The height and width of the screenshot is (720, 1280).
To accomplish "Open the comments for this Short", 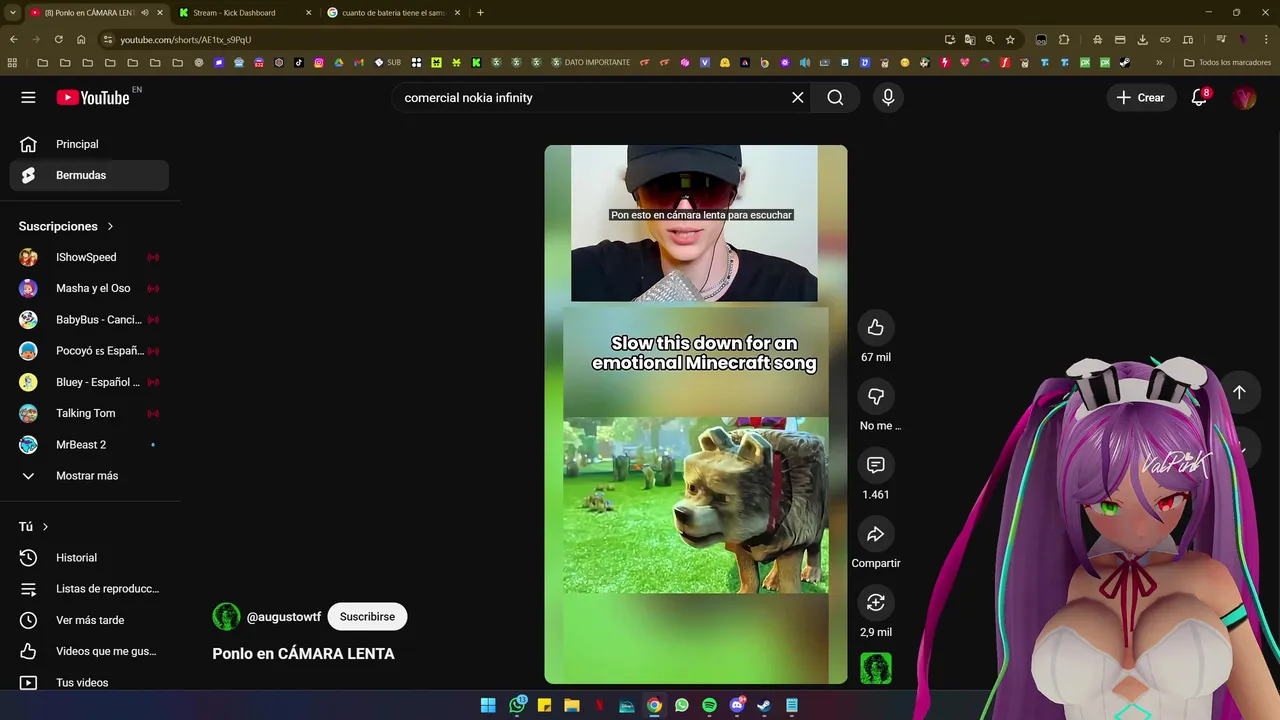I will point(876,465).
